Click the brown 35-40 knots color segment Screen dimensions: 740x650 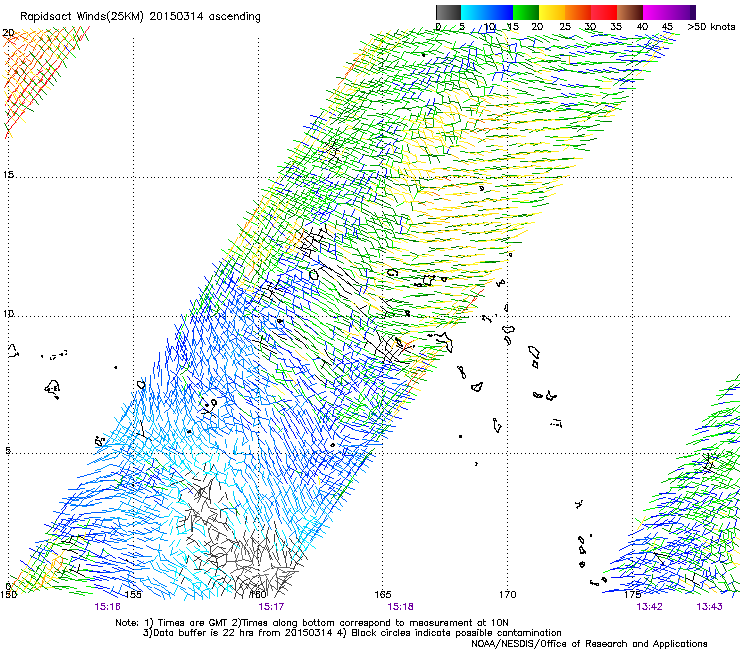pyautogui.click(x=630, y=12)
